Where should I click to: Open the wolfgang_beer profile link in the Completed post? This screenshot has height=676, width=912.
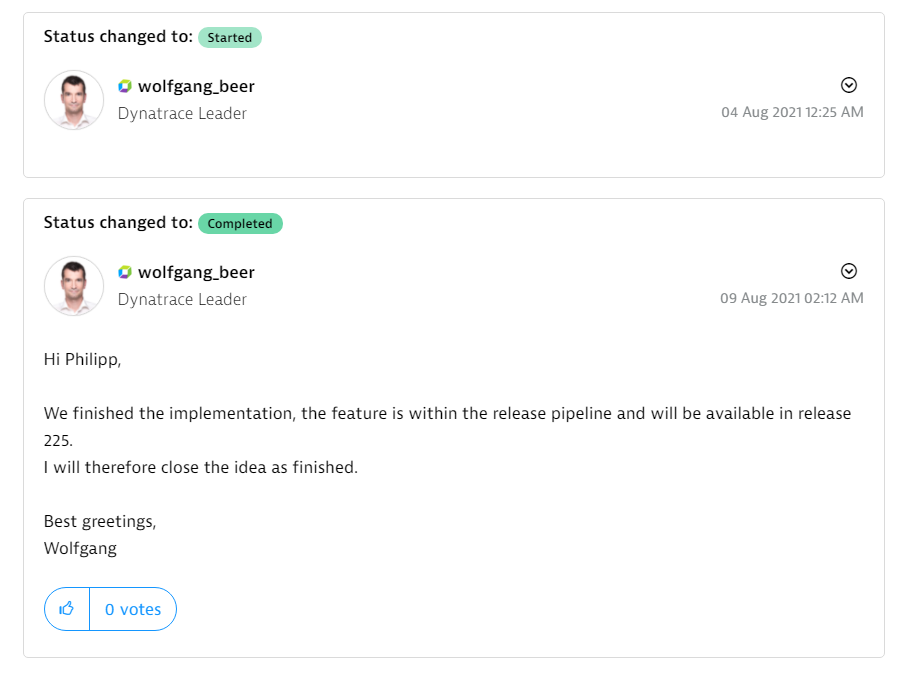coord(196,273)
